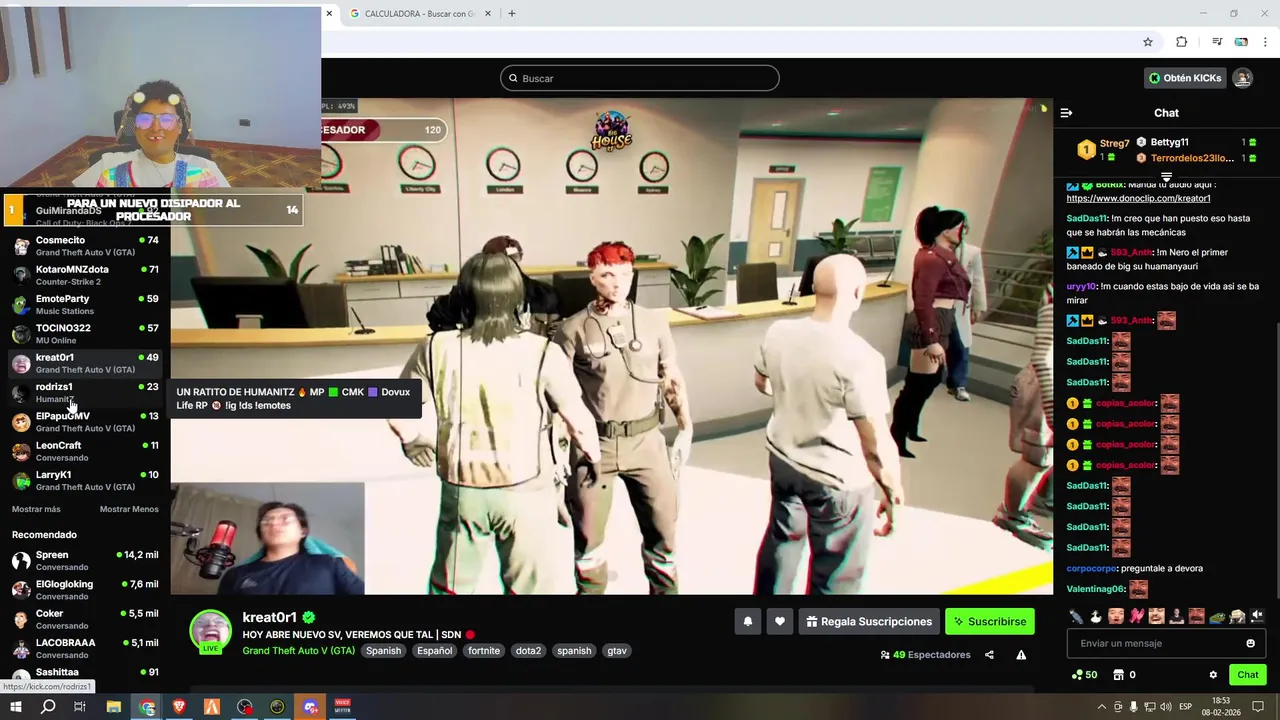The image size is (1280, 720).
Task: Select the fortnite tag
Action: click(484, 651)
